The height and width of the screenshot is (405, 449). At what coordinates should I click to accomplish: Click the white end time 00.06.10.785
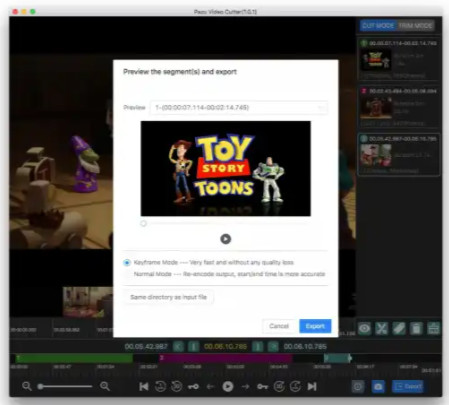pos(305,347)
